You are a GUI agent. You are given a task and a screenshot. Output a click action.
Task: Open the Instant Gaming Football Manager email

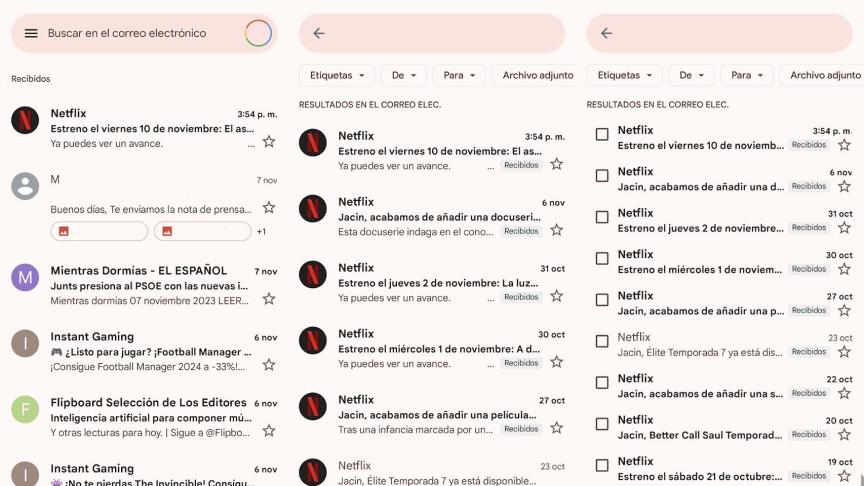tap(150, 352)
